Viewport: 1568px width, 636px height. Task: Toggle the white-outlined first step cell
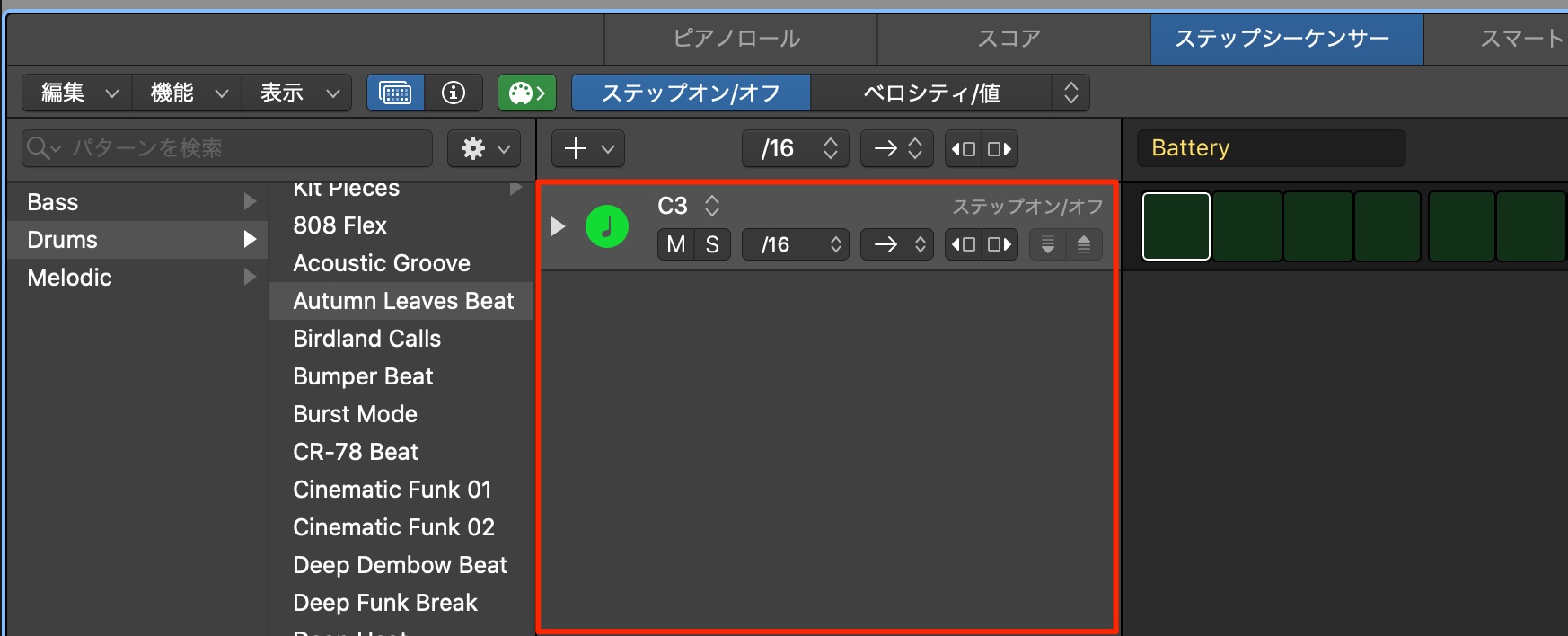click(x=1176, y=226)
